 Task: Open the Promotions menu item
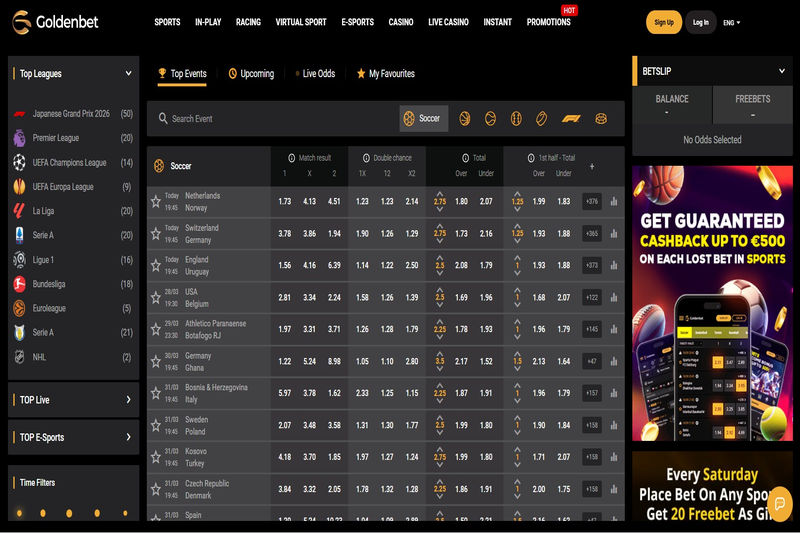pos(548,22)
